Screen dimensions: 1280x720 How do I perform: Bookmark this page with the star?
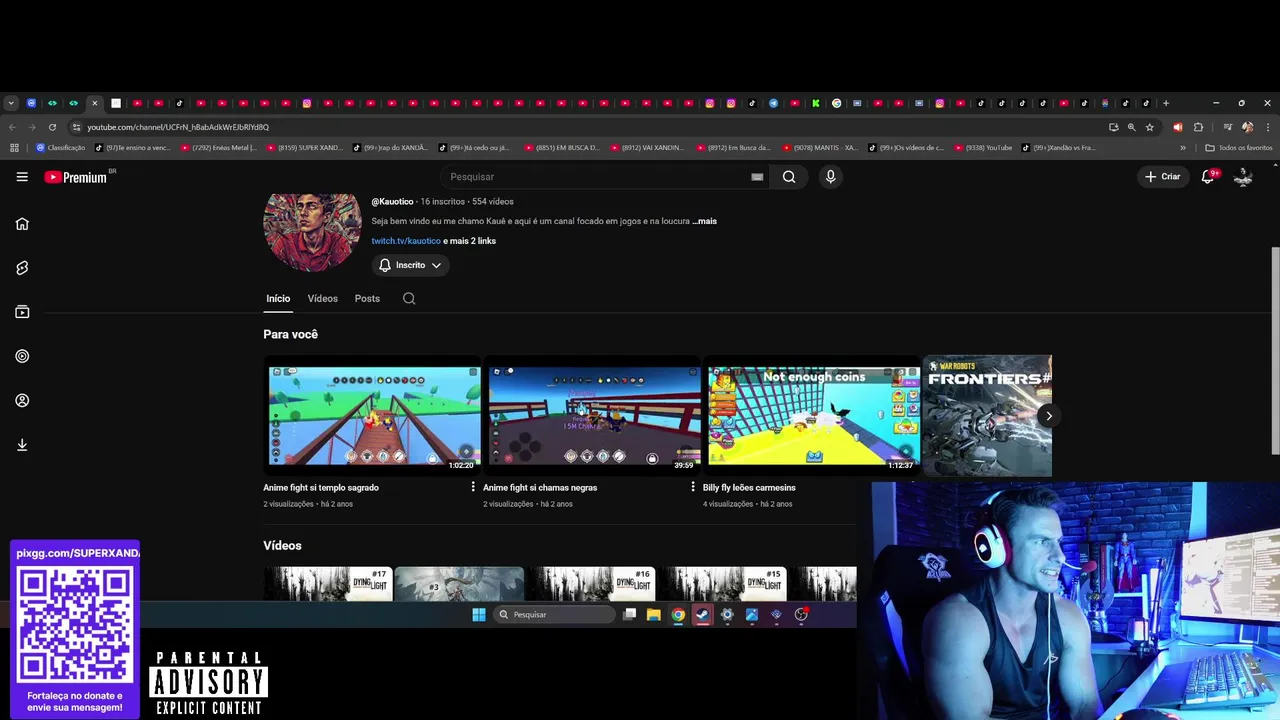click(x=1150, y=127)
